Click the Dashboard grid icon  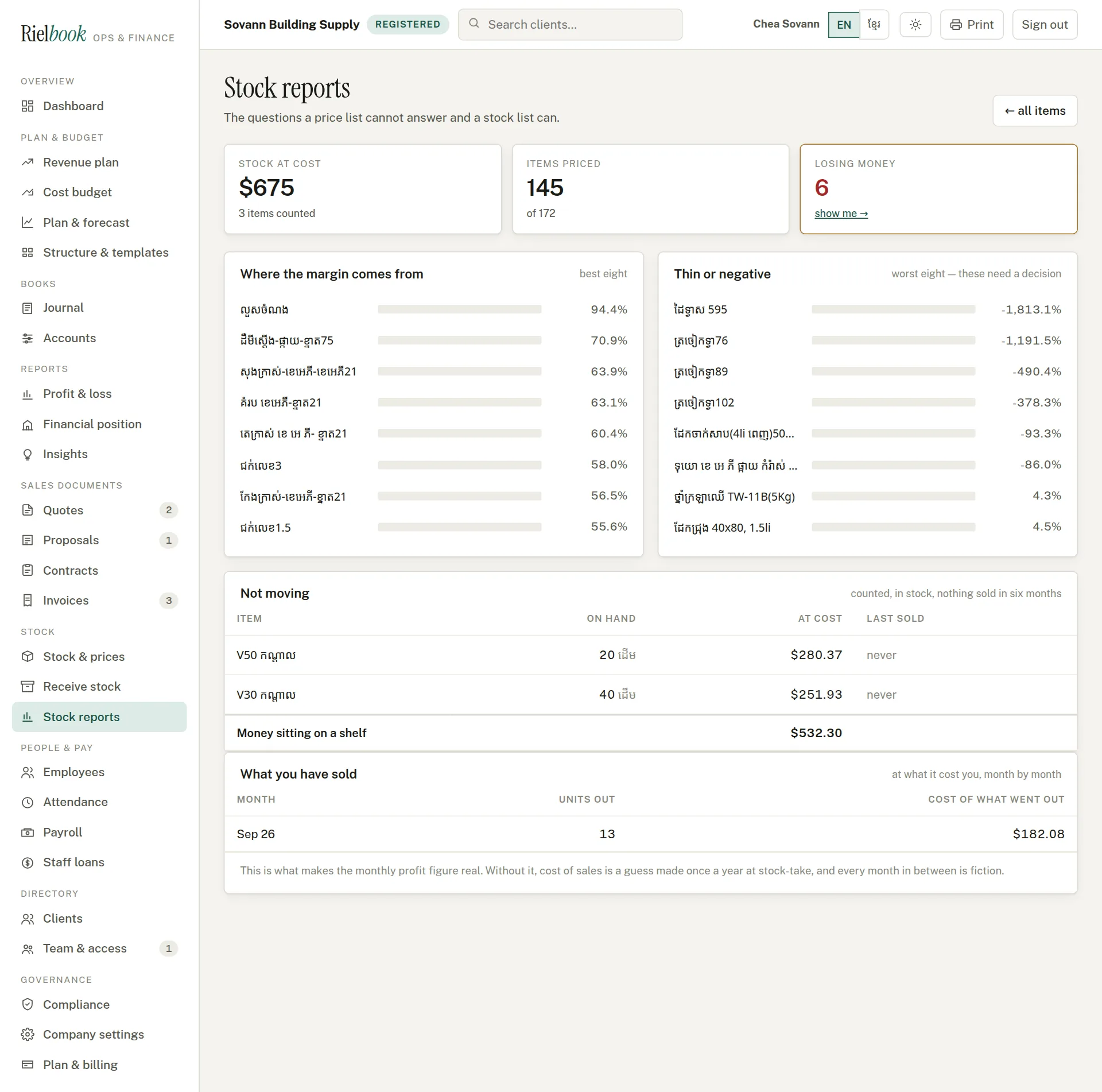click(28, 106)
